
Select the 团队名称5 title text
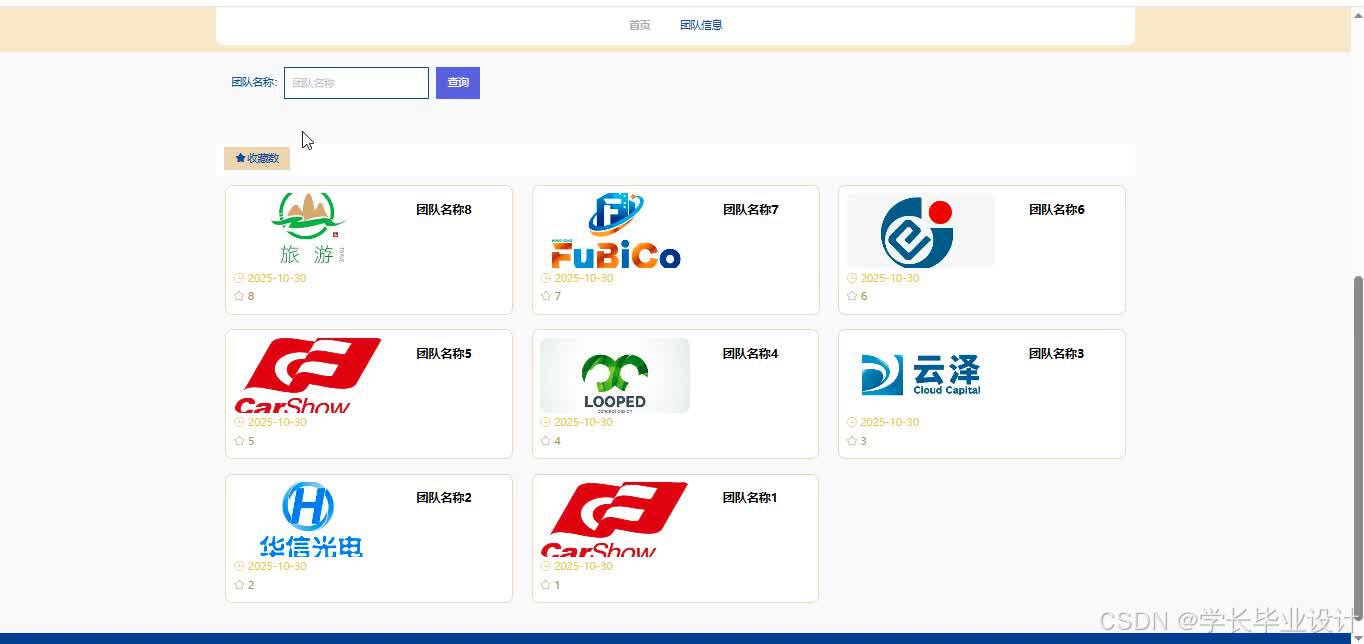tap(444, 354)
